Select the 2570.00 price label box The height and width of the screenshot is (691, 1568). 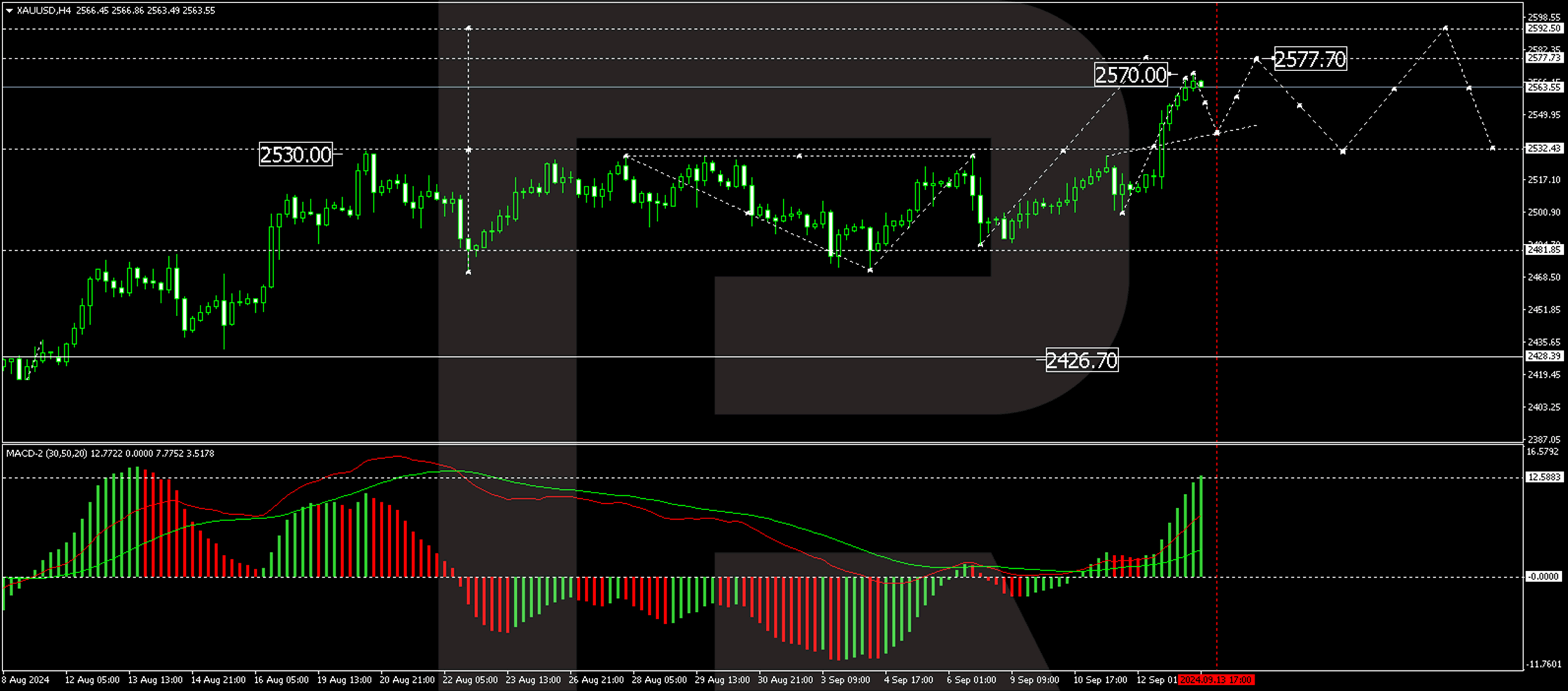(x=1131, y=76)
